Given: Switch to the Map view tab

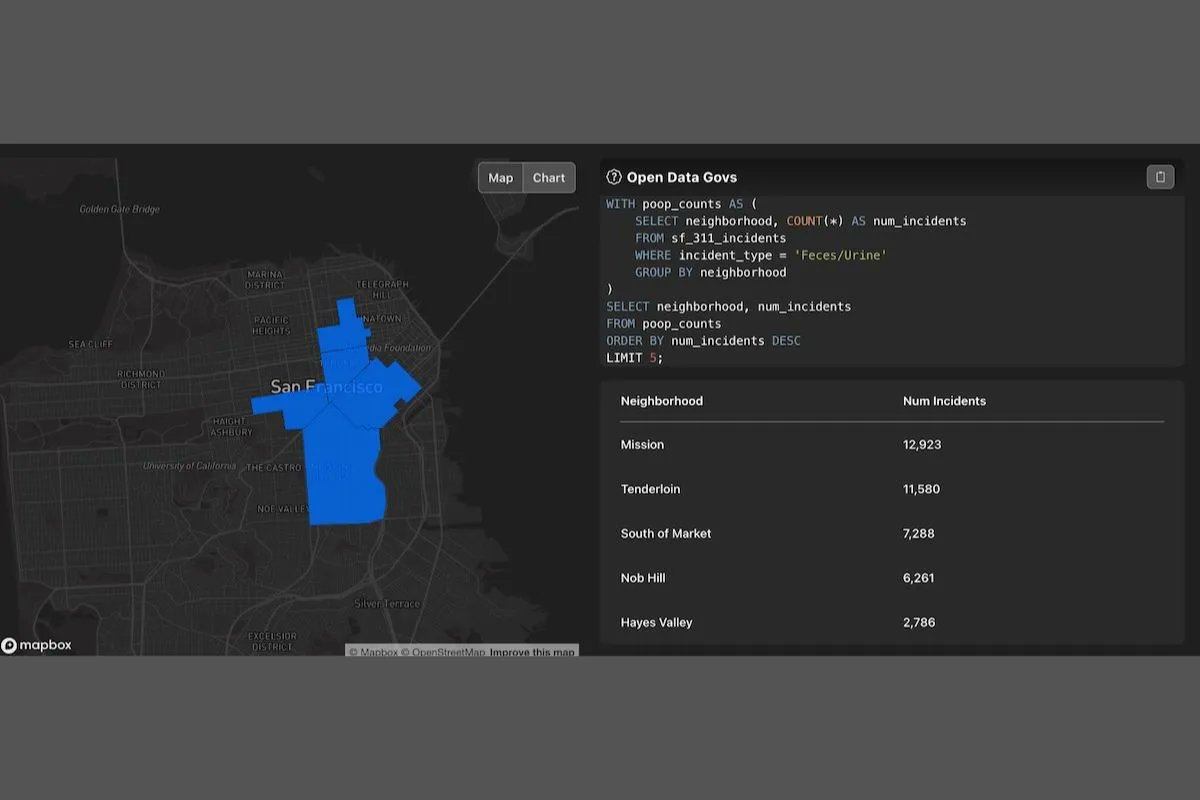Looking at the screenshot, I should tap(501, 178).
